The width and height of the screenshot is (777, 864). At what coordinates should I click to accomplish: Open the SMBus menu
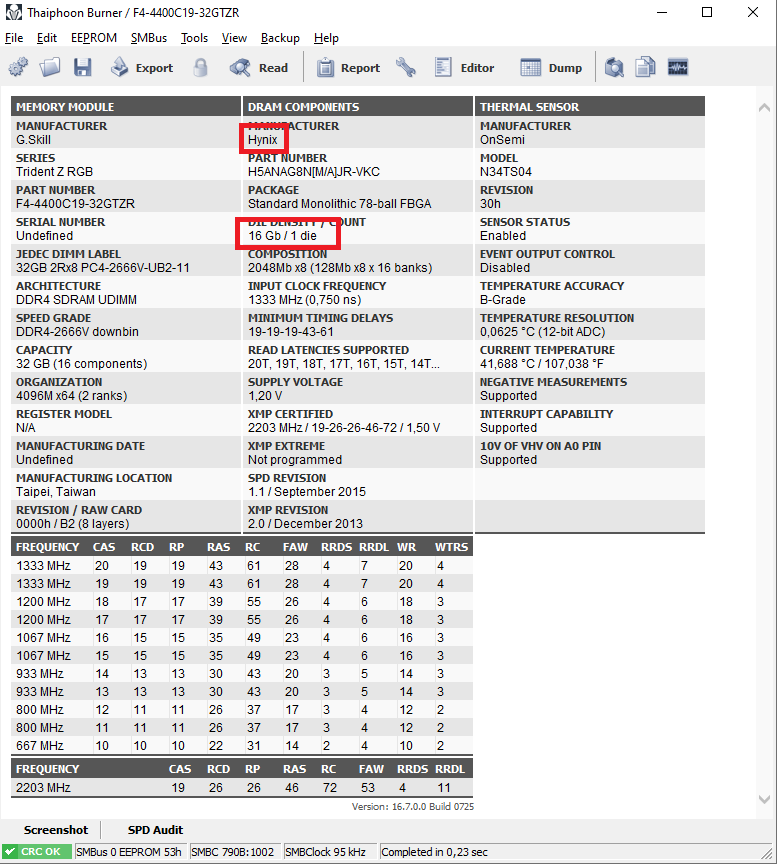point(149,38)
